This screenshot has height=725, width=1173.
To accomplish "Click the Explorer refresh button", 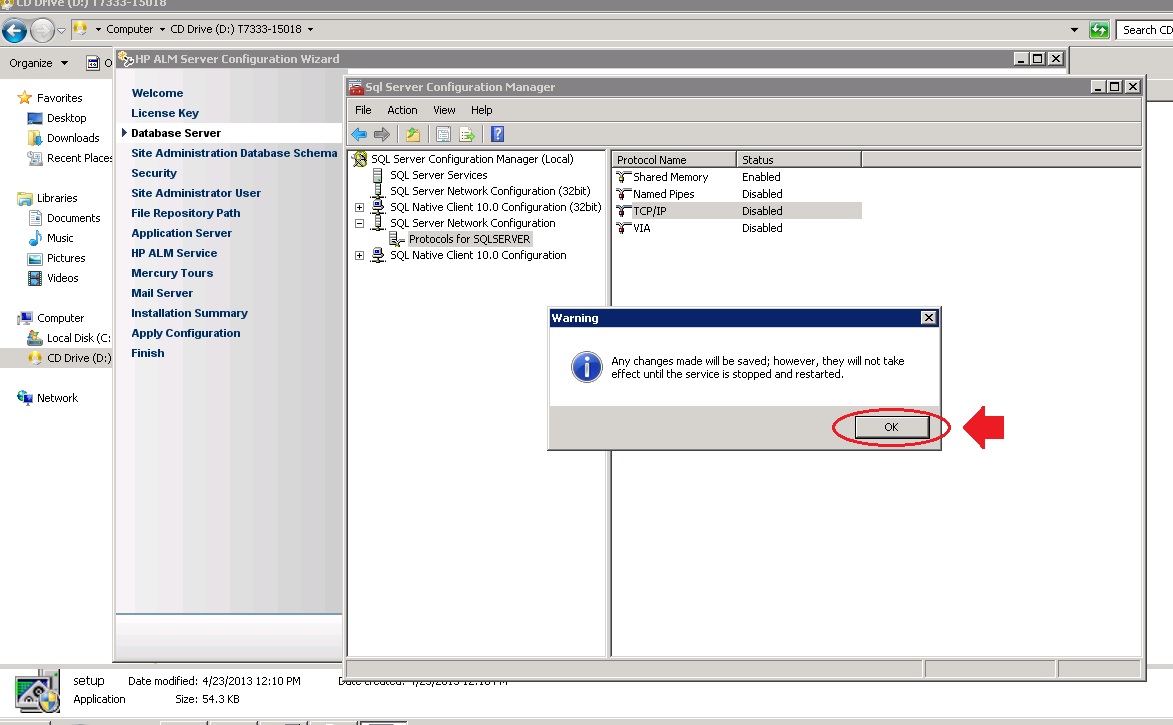I will click(1098, 30).
